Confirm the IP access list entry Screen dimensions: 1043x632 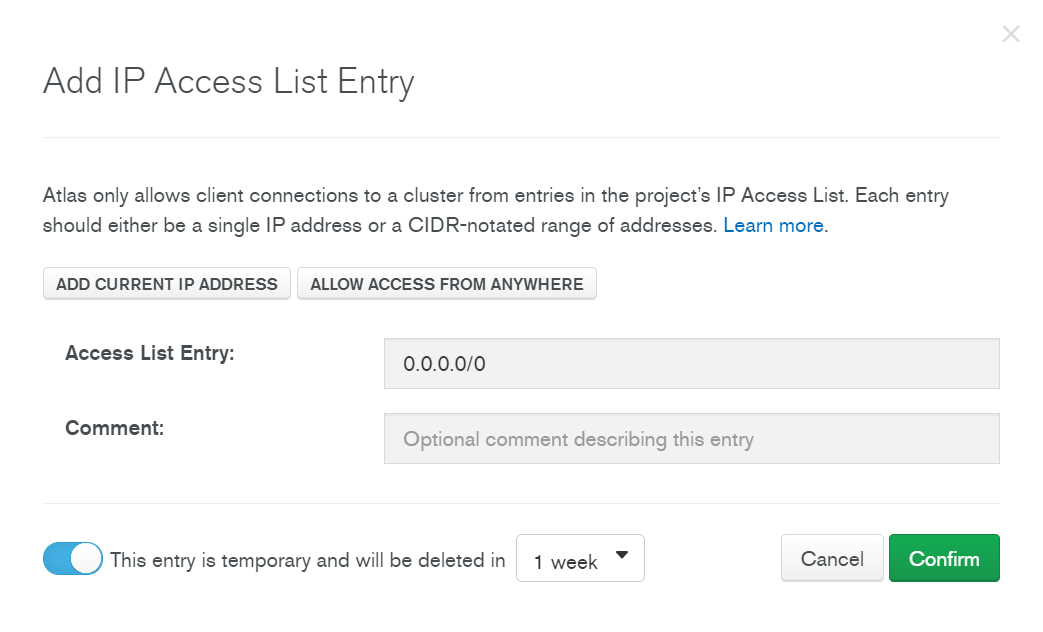click(x=944, y=559)
